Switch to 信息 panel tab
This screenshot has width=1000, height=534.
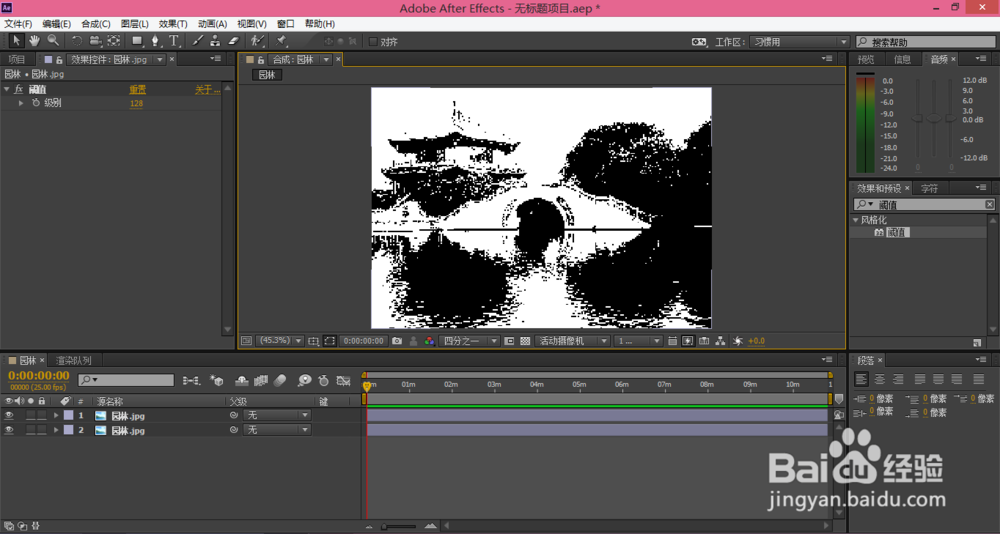(902, 59)
